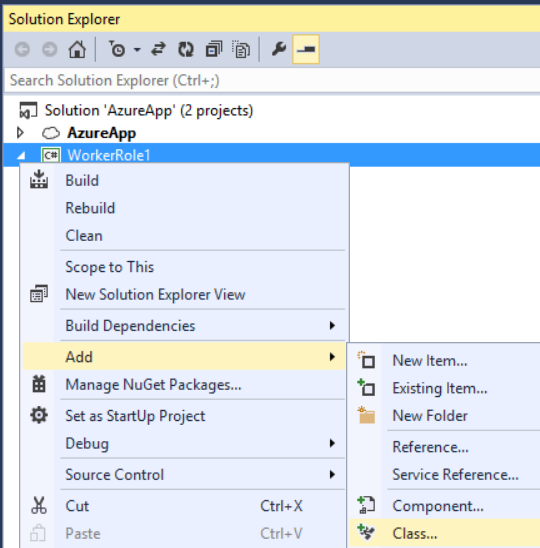
Task: Click the New Folder icon
Action: (x=366, y=415)
